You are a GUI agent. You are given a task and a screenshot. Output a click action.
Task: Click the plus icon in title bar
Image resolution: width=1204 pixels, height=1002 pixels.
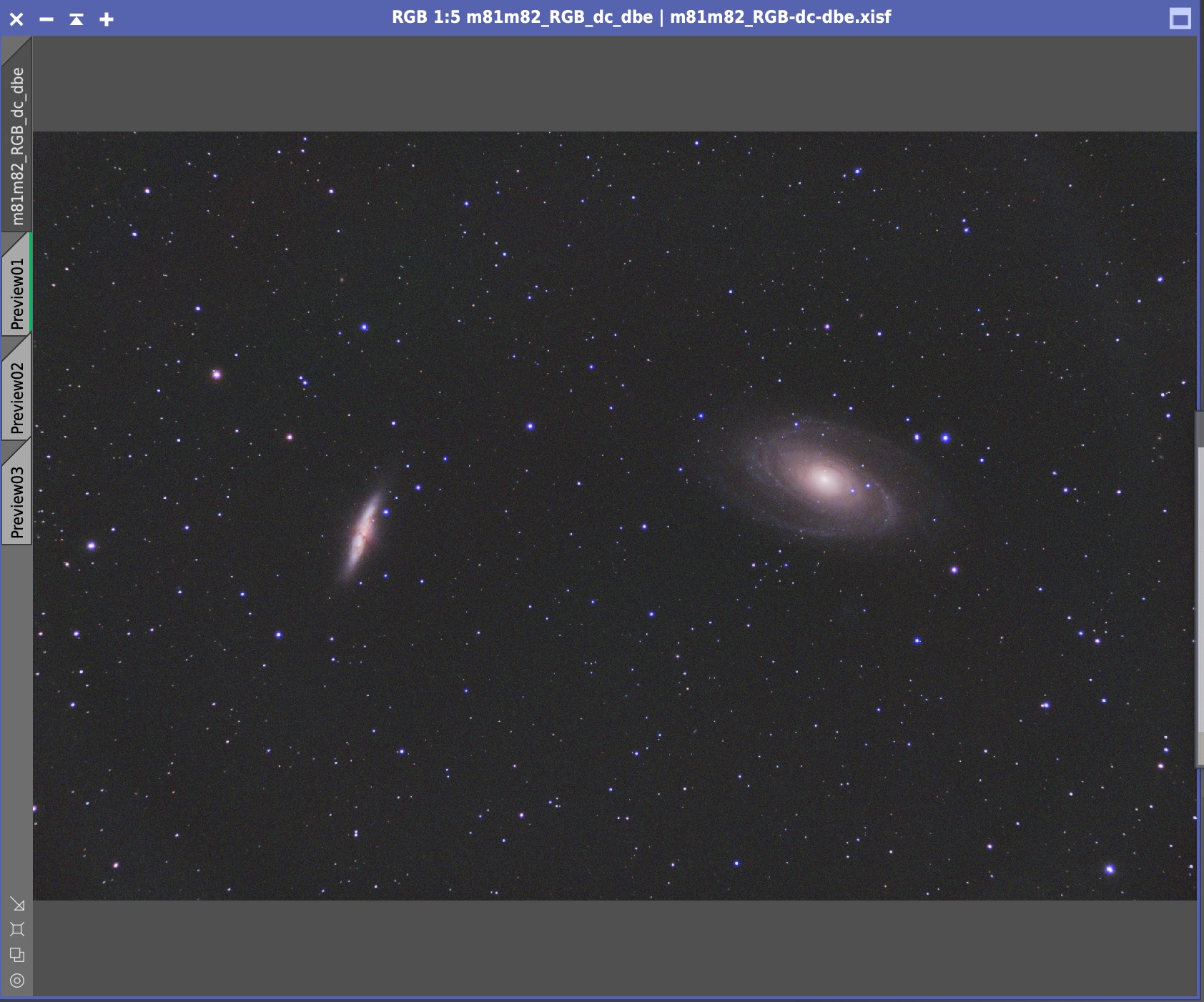[x=107, y=19]
